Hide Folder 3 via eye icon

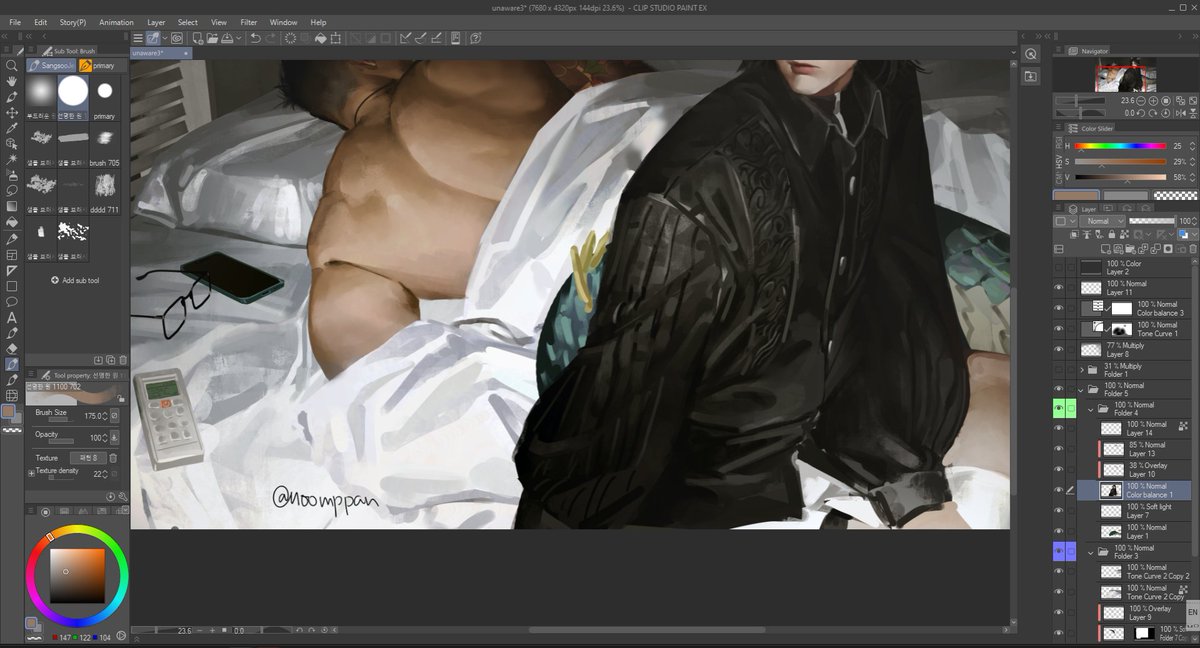[x=1059, y=551]
